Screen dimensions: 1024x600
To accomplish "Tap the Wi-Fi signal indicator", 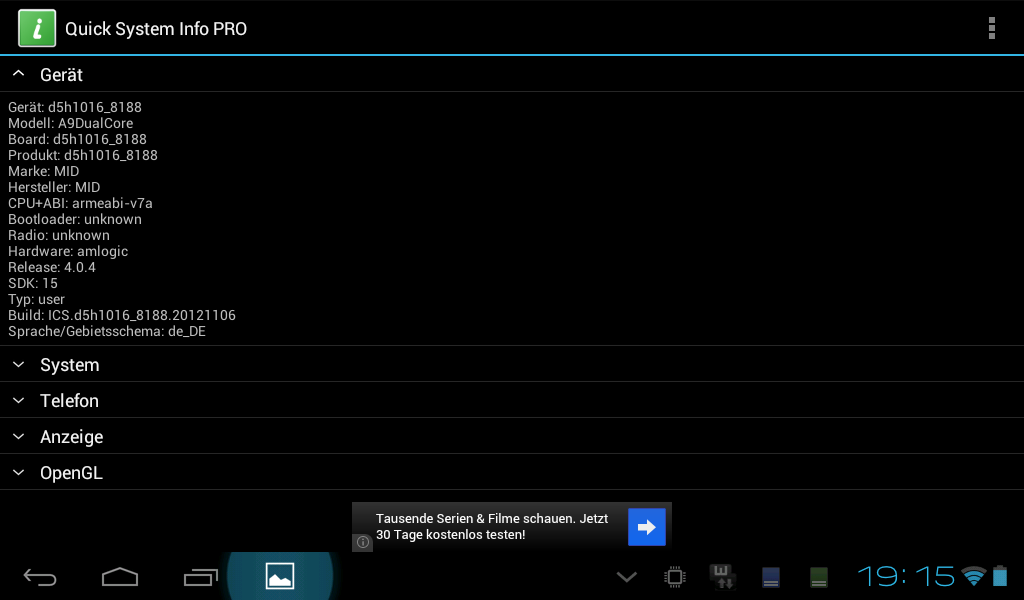I will (972, 576).
